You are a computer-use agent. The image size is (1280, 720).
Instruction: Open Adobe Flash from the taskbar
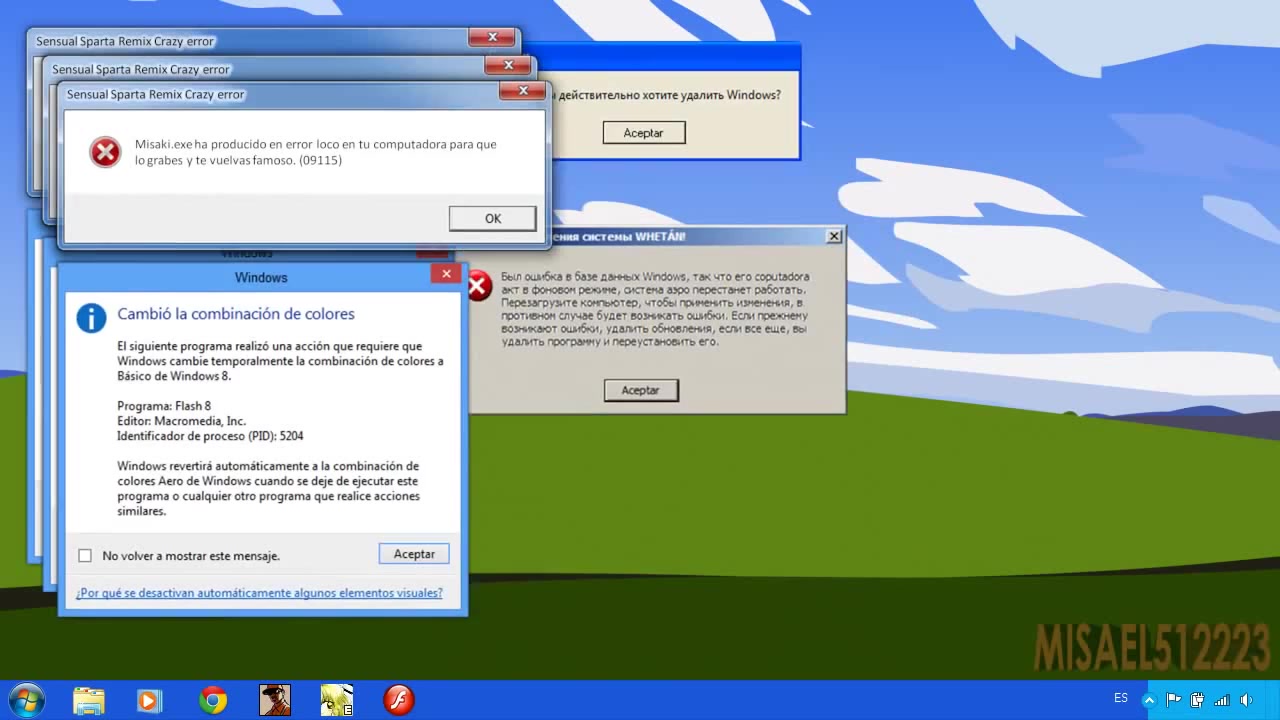coord(399,700)
